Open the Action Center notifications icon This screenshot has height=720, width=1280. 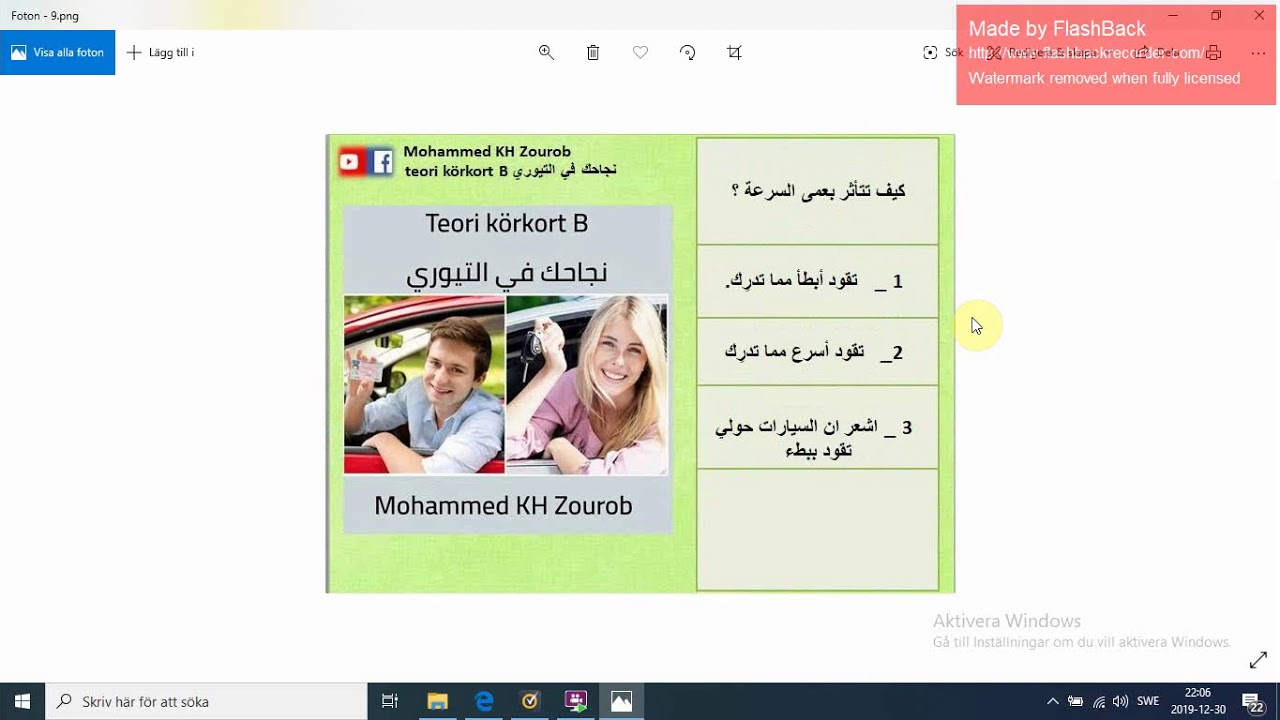(x=1253, y=701)
